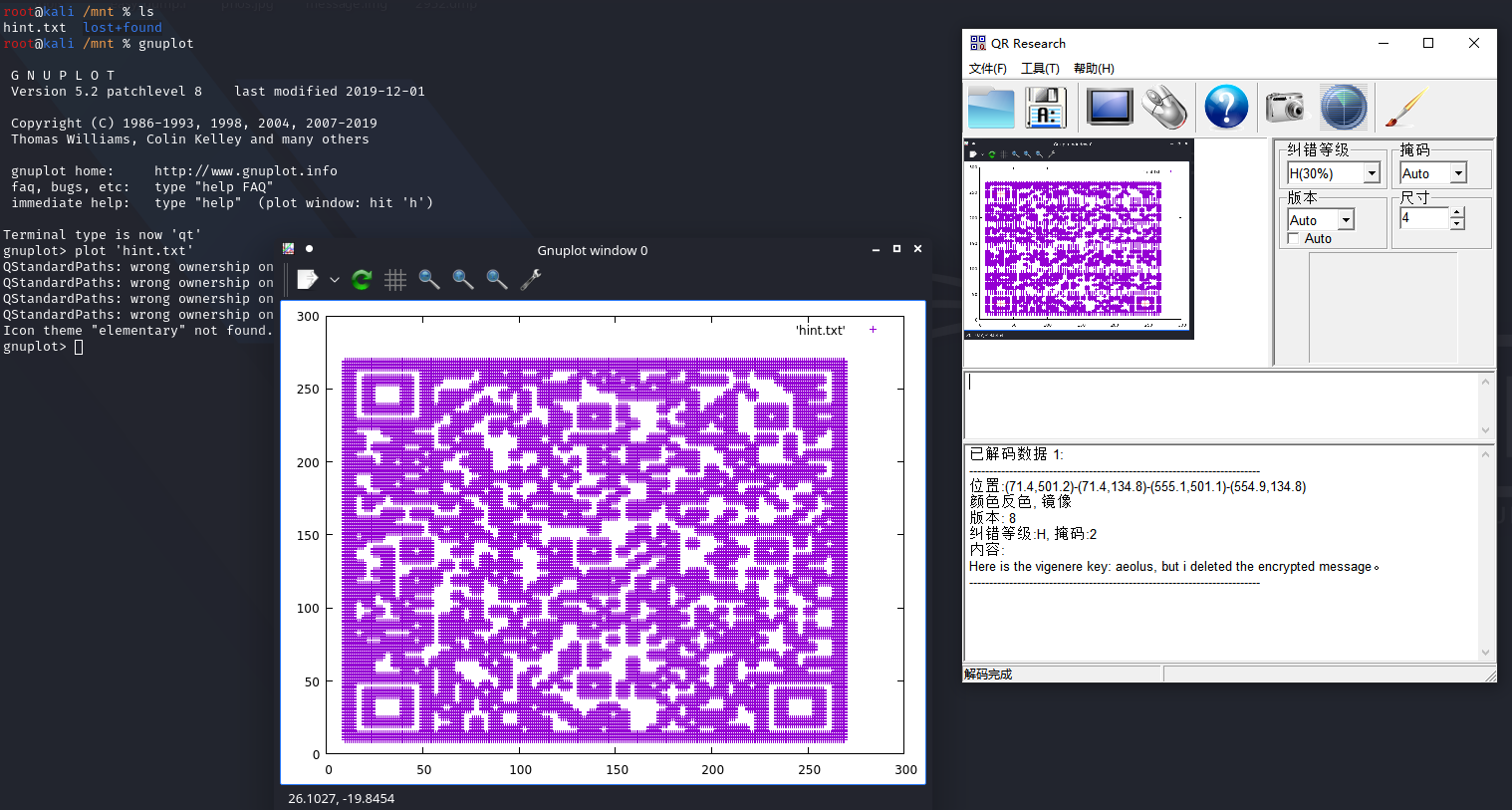Open file with folder icon in QR Research
The image size is (1512, 810).
click(x=991, y=108)
